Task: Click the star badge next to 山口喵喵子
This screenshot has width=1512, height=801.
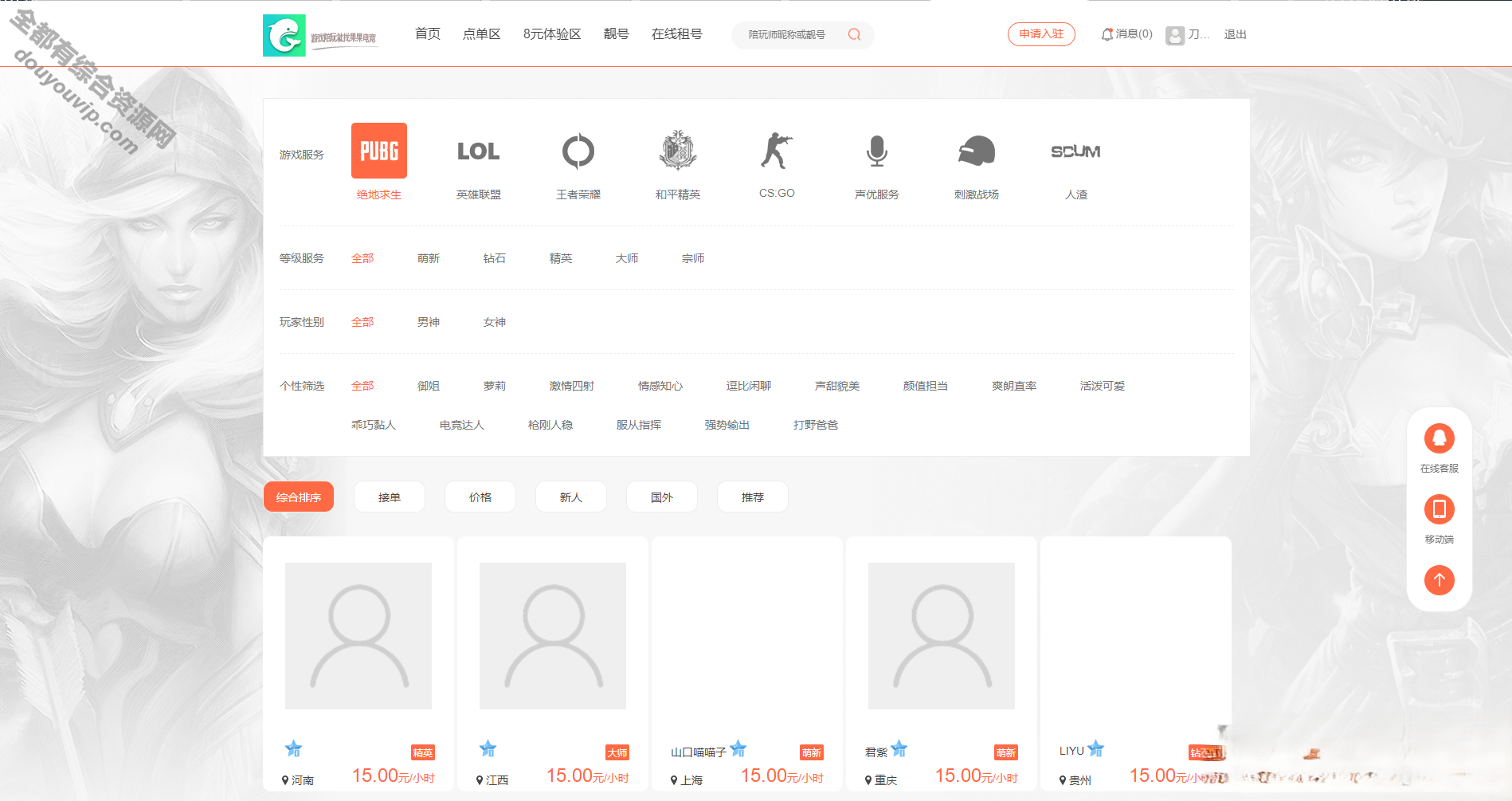Action: 738,748
